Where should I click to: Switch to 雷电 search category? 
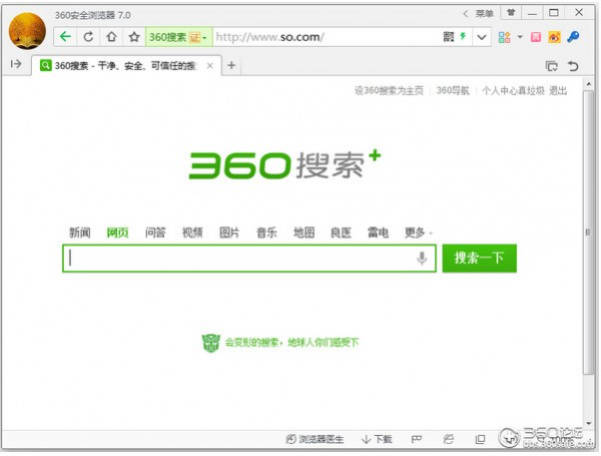coord(378,232)
